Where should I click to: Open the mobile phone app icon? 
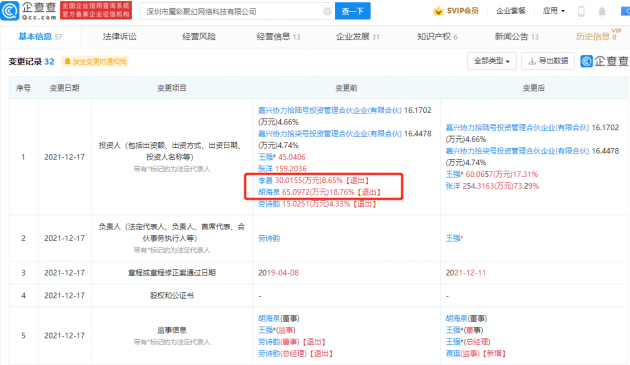[581, 11]
